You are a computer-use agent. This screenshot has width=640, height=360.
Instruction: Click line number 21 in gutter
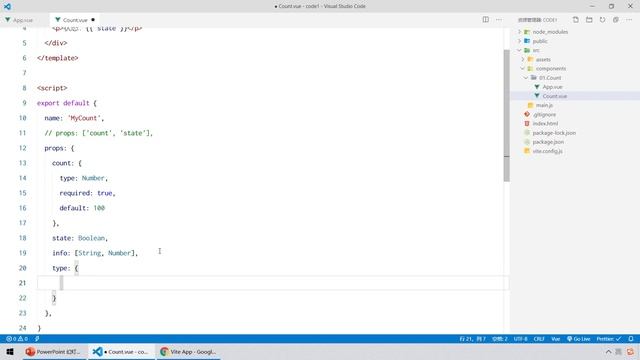pyautogui.click(x=22, y=283)
